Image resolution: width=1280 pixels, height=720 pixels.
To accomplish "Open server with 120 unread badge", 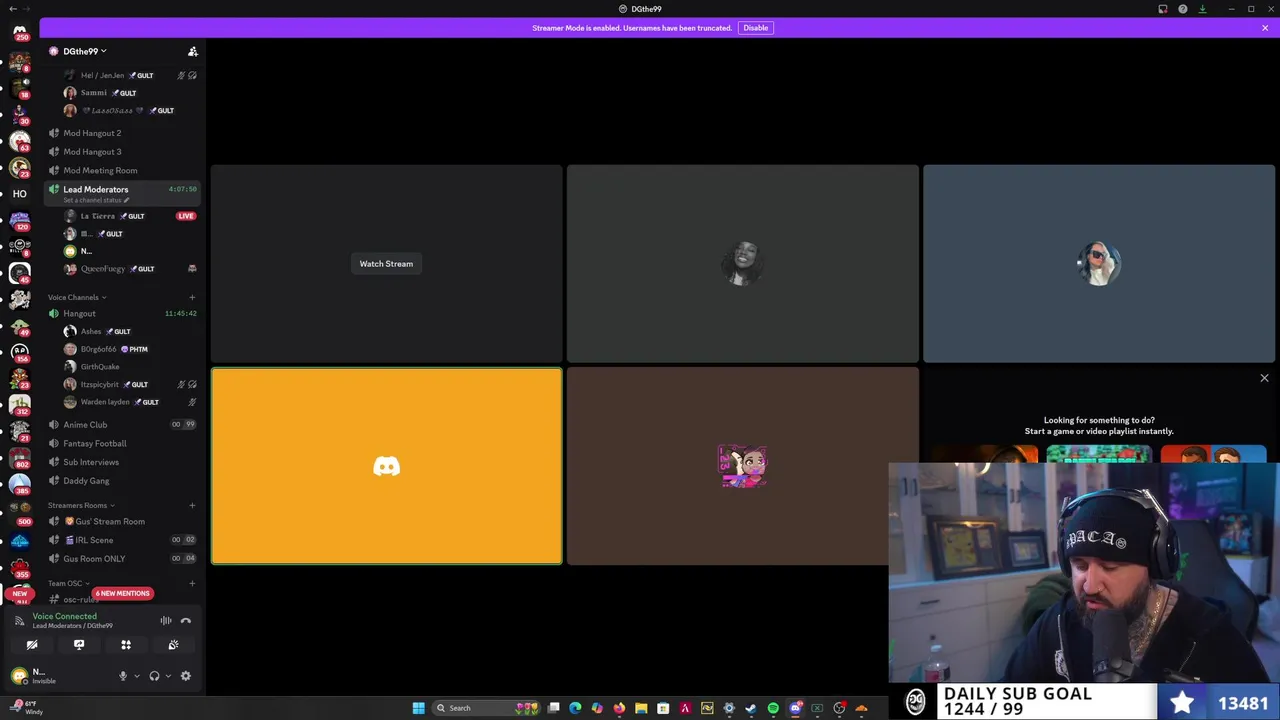I will [x=19, y=220].
